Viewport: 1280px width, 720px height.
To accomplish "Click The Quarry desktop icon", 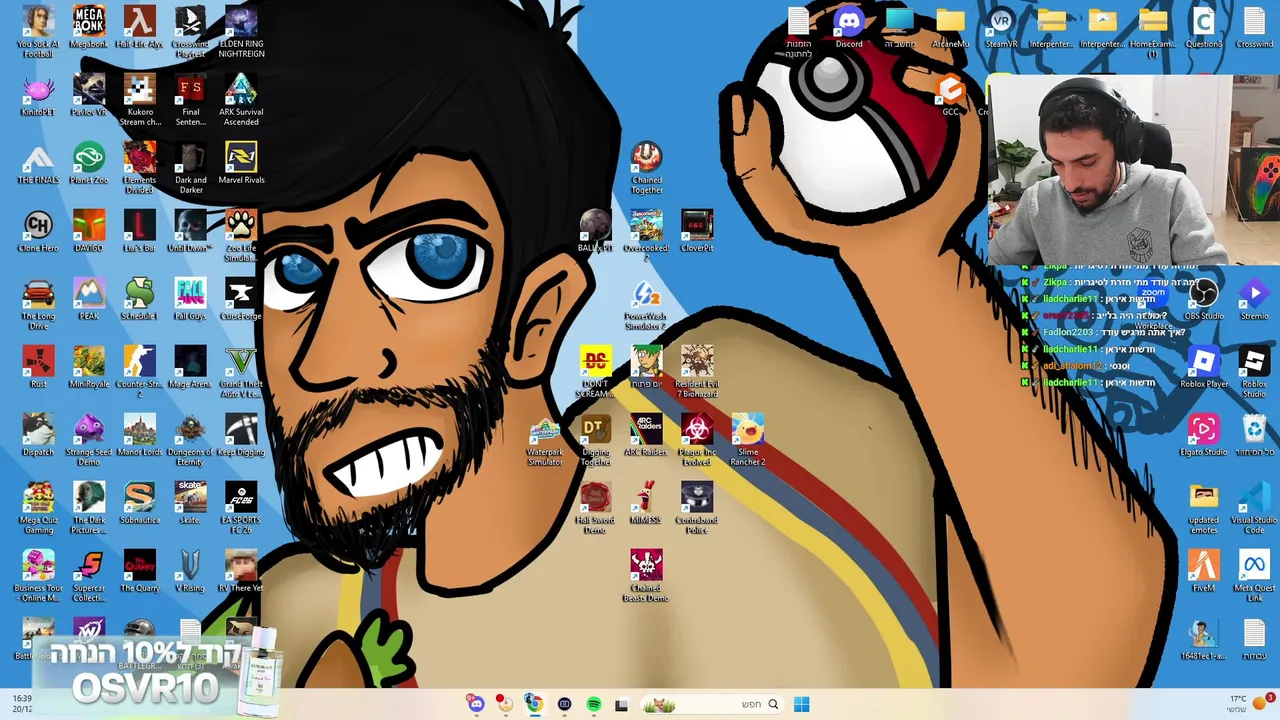I will coord(139,571).
